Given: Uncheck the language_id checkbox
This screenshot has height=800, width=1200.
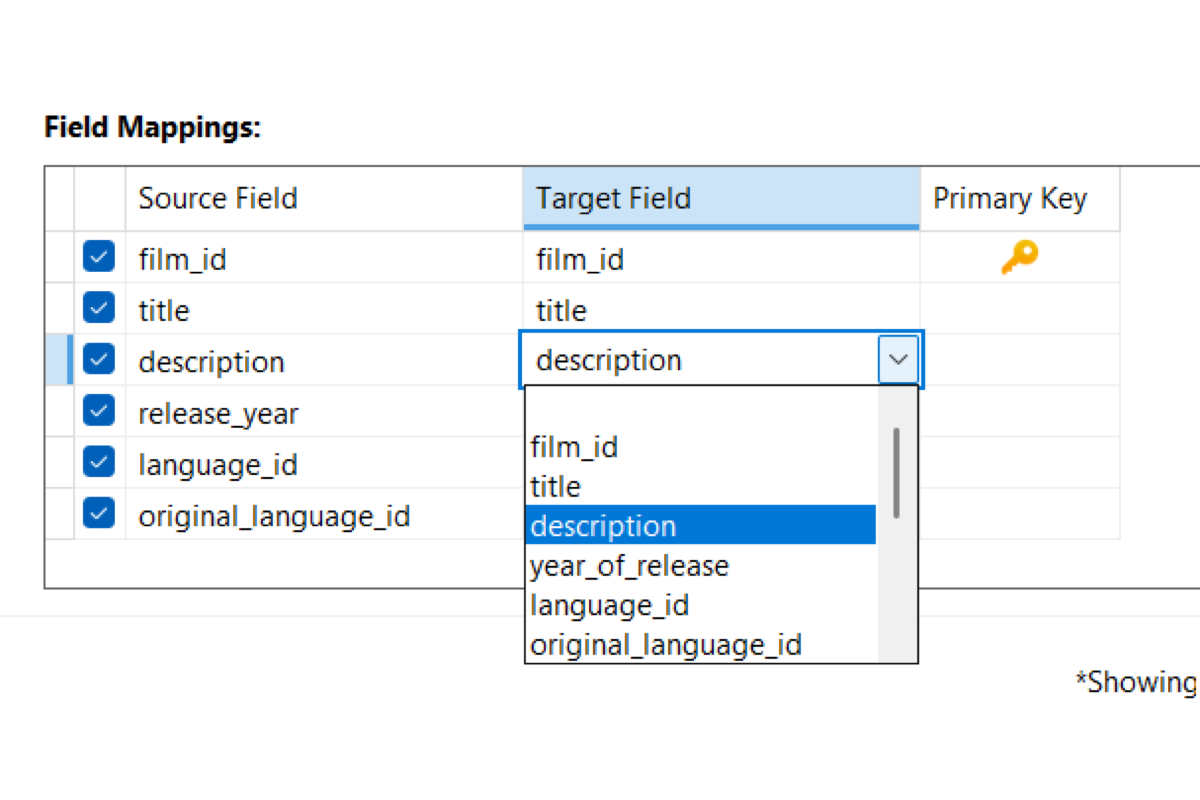Looking at the screenshot, I should 98,462.
